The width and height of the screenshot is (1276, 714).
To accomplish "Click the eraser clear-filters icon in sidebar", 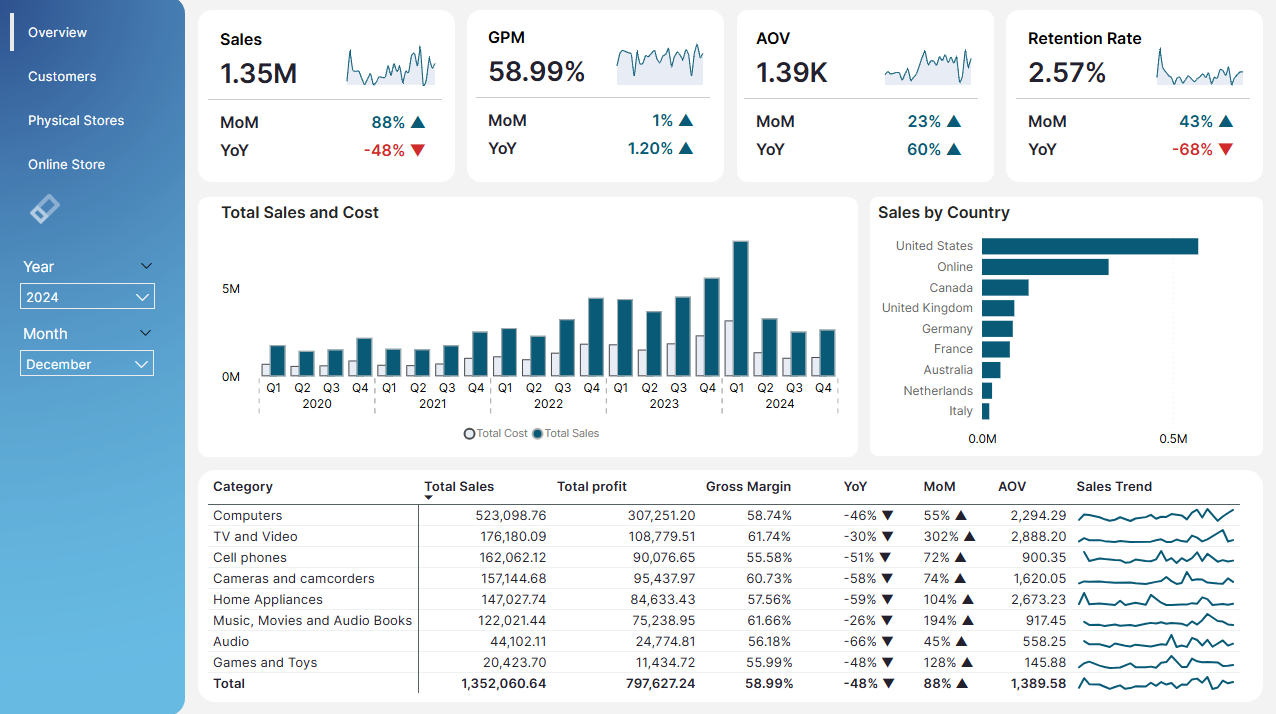I will click(x=45, y=208).
